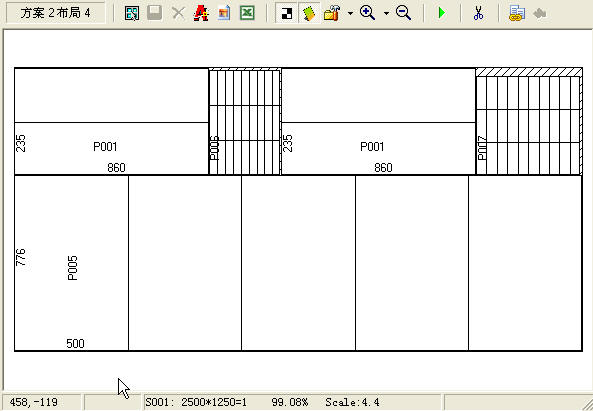Zoom out with the minus magnifier
This screenshot has width=593, height=411.
pyautogui.click(x=404, y=13)
